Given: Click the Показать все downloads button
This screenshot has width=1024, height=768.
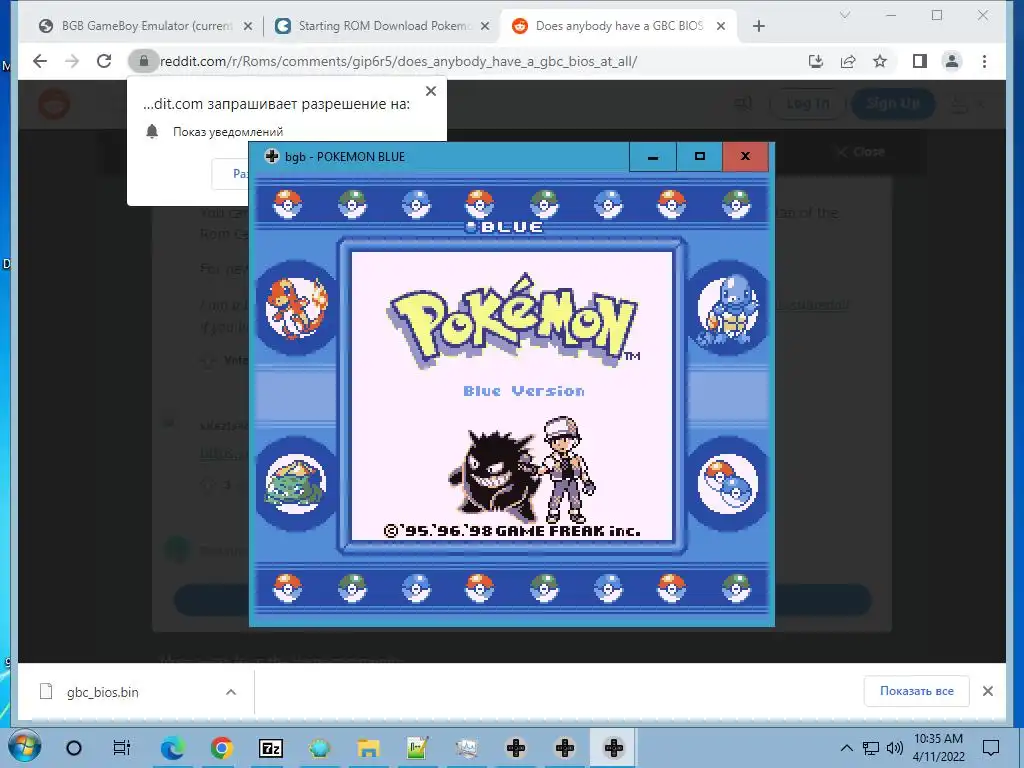Looking at the screenshot, I should click(x=916, y=691).
